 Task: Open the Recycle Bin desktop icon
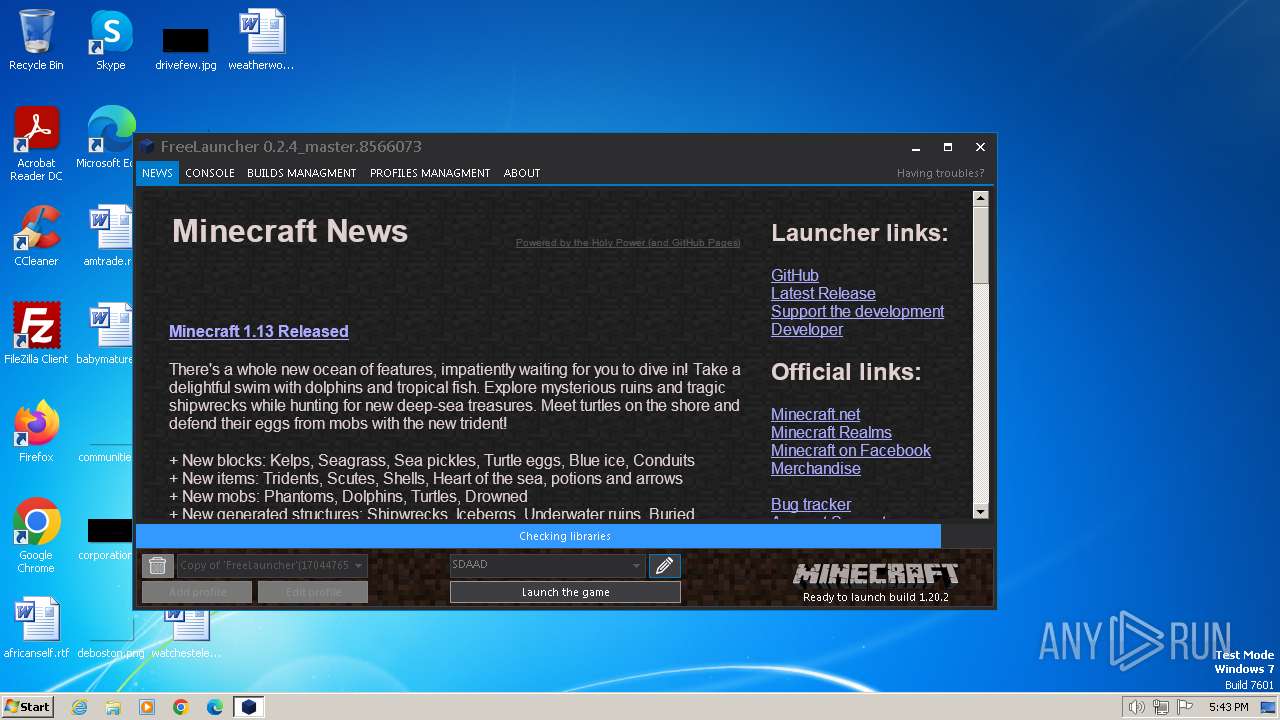[36, 40]
